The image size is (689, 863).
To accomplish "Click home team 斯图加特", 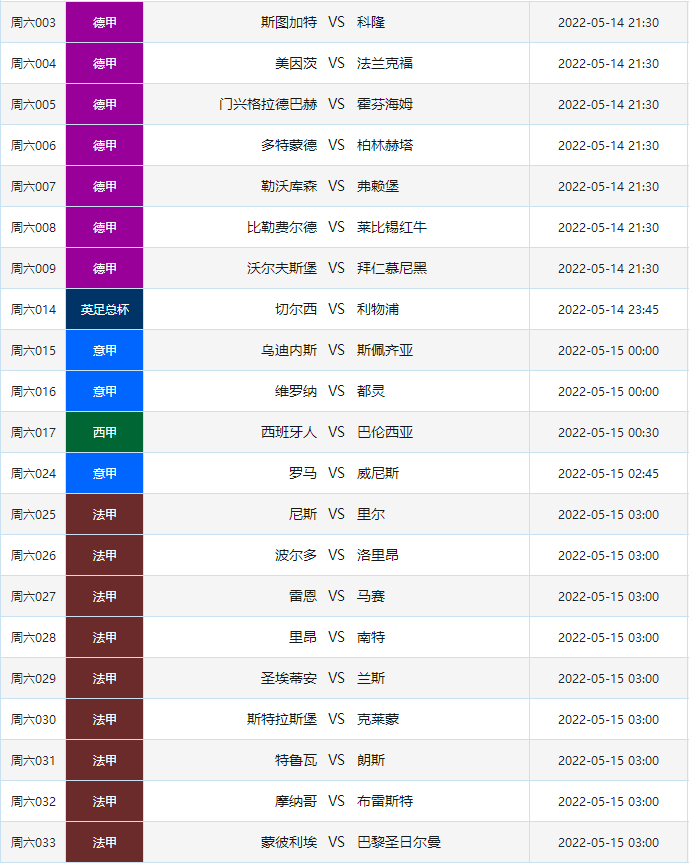I will 289,23.
